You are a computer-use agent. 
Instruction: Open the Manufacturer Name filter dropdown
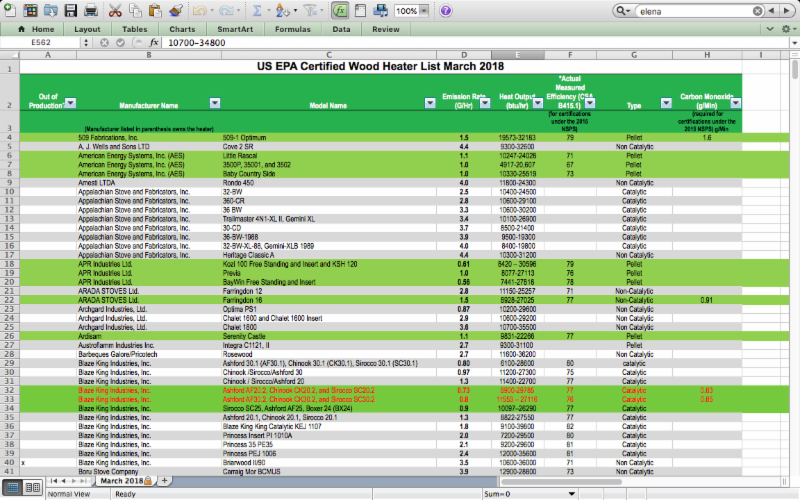(216, 103)
